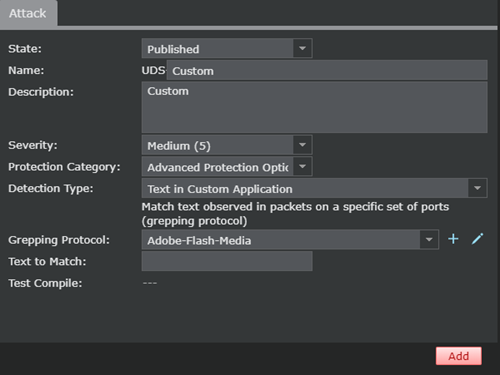
Task: Click the Grepping Protocol label
Action: point(59,240)
